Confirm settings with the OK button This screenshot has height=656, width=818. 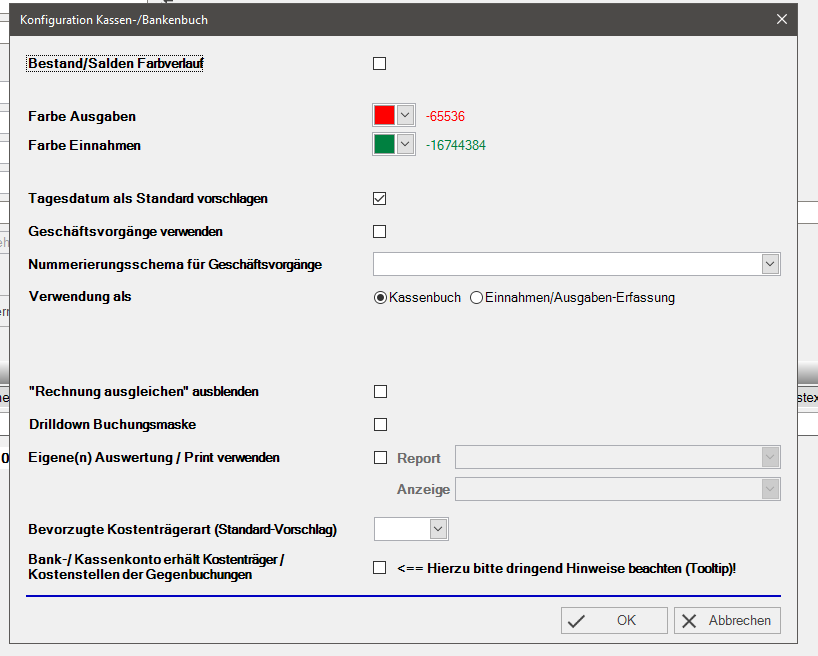[x=614, y=620]
